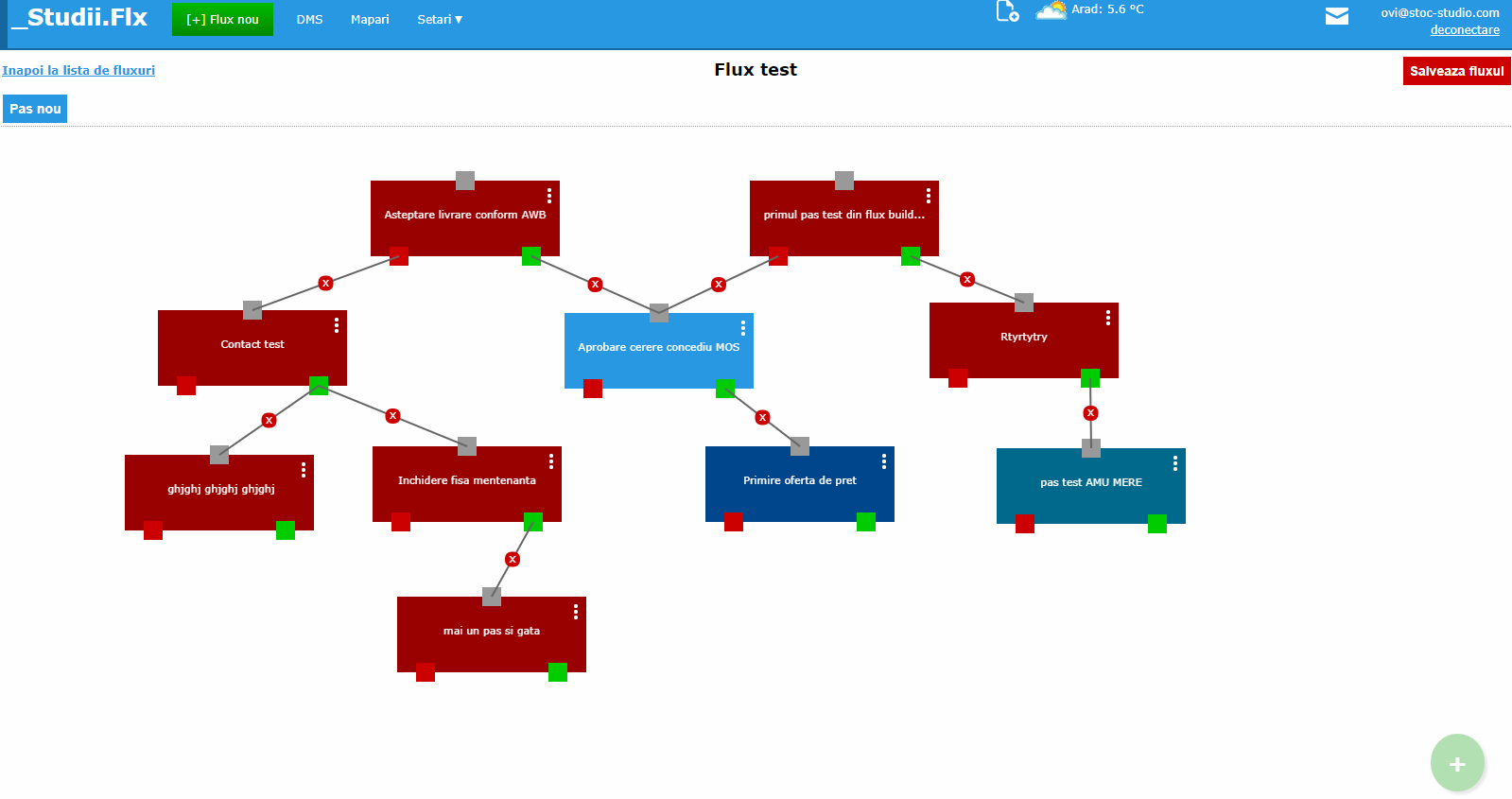1512x799 pixels.
Task: Expand the Setari dropdown menu
Action: coord(439,20)
